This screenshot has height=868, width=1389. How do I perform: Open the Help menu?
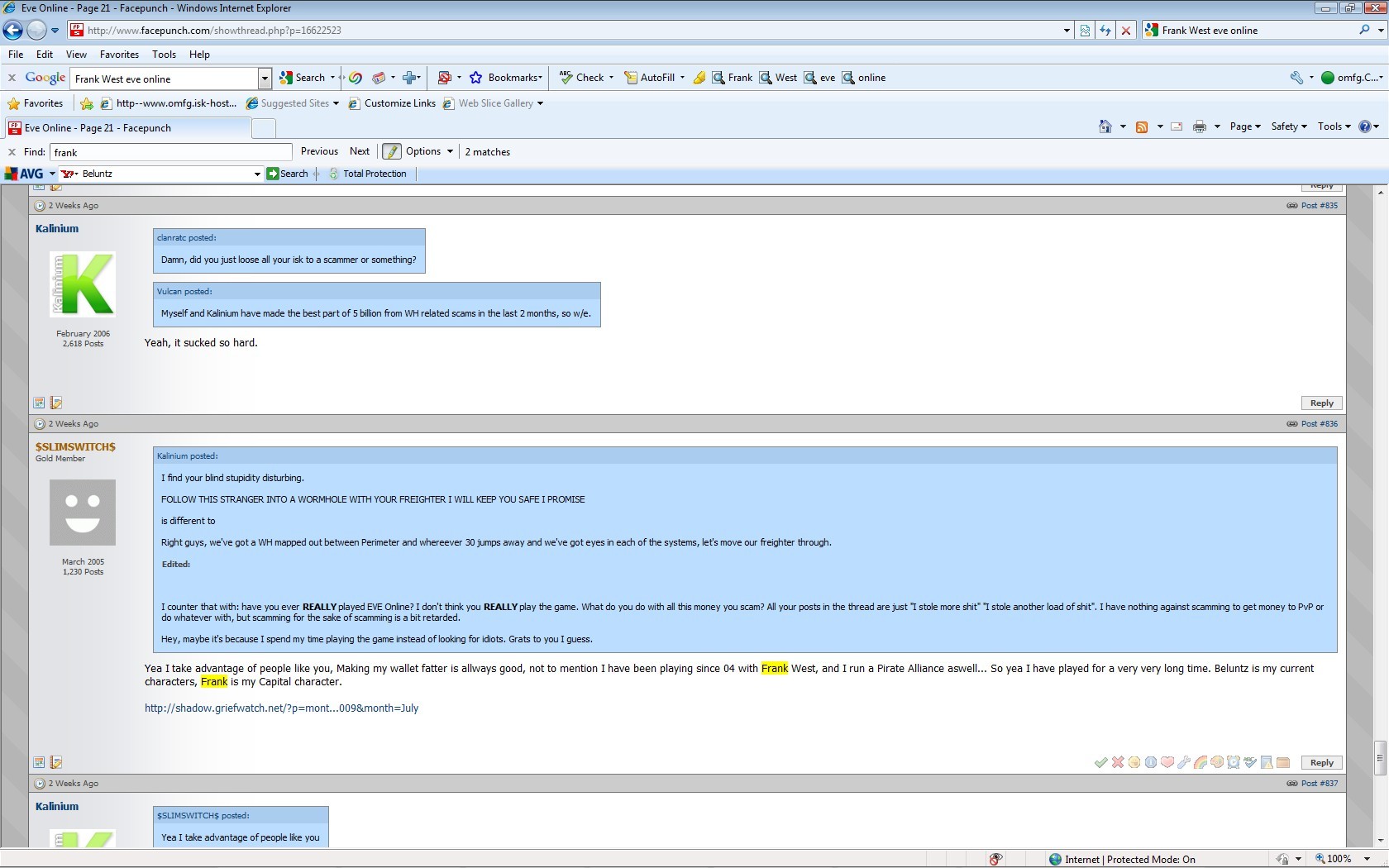point(199,55)
